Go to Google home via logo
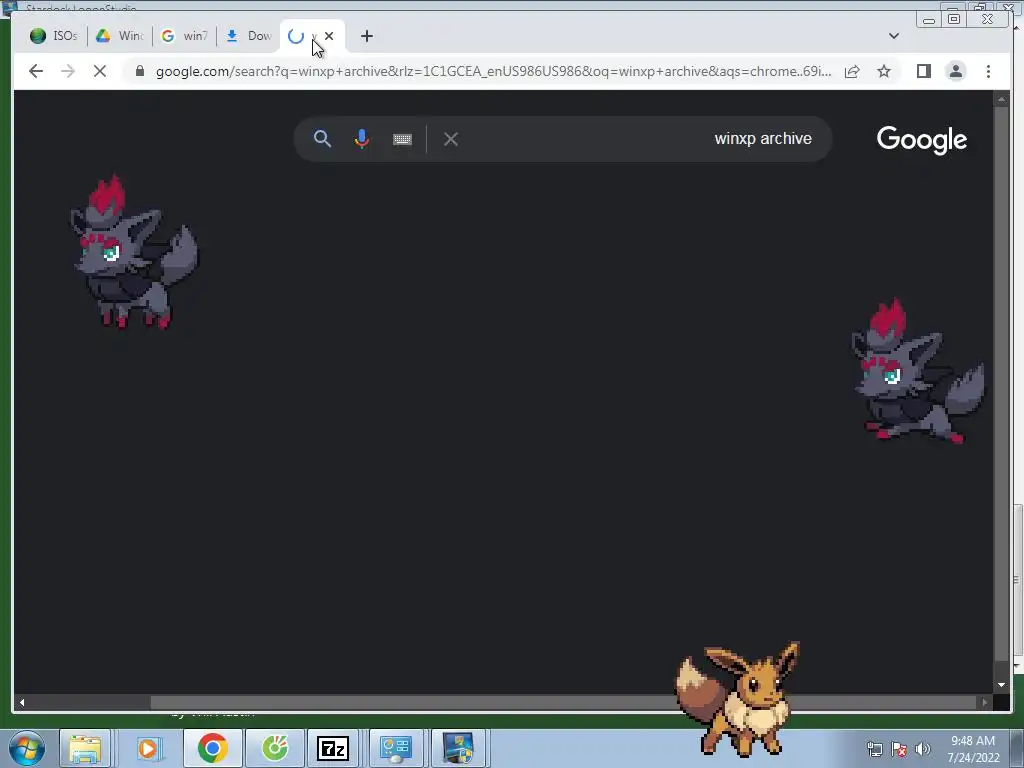Screen dimensions: 1024x768 click(921, 140)
